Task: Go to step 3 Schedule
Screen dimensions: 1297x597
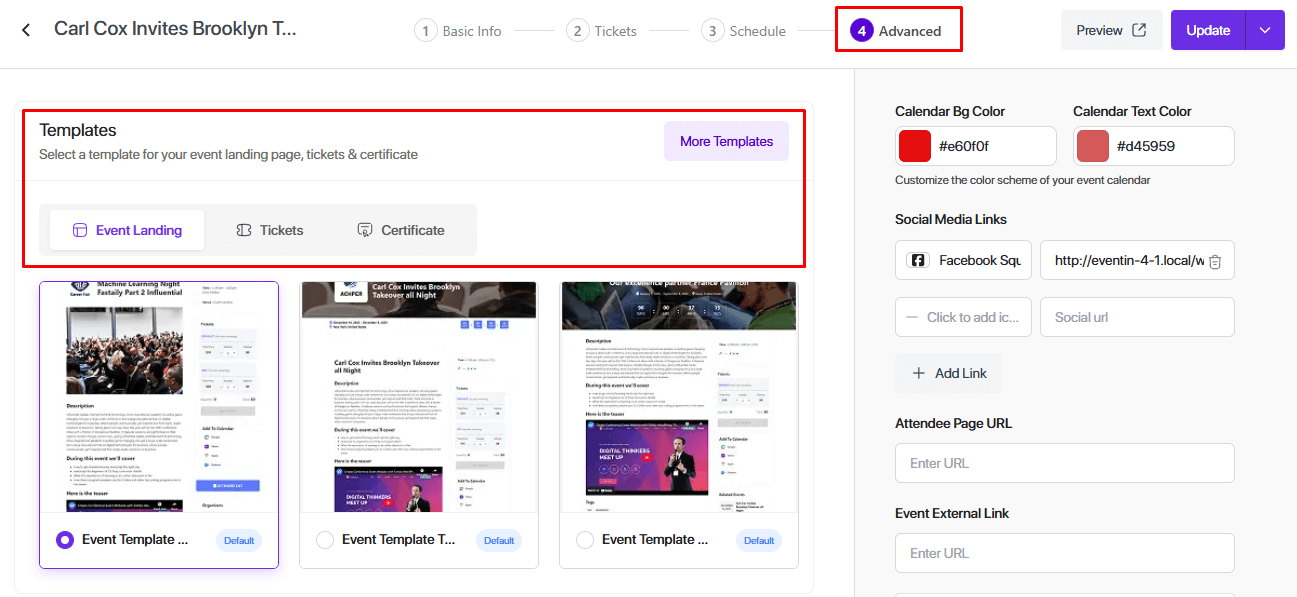Action: 743,31
